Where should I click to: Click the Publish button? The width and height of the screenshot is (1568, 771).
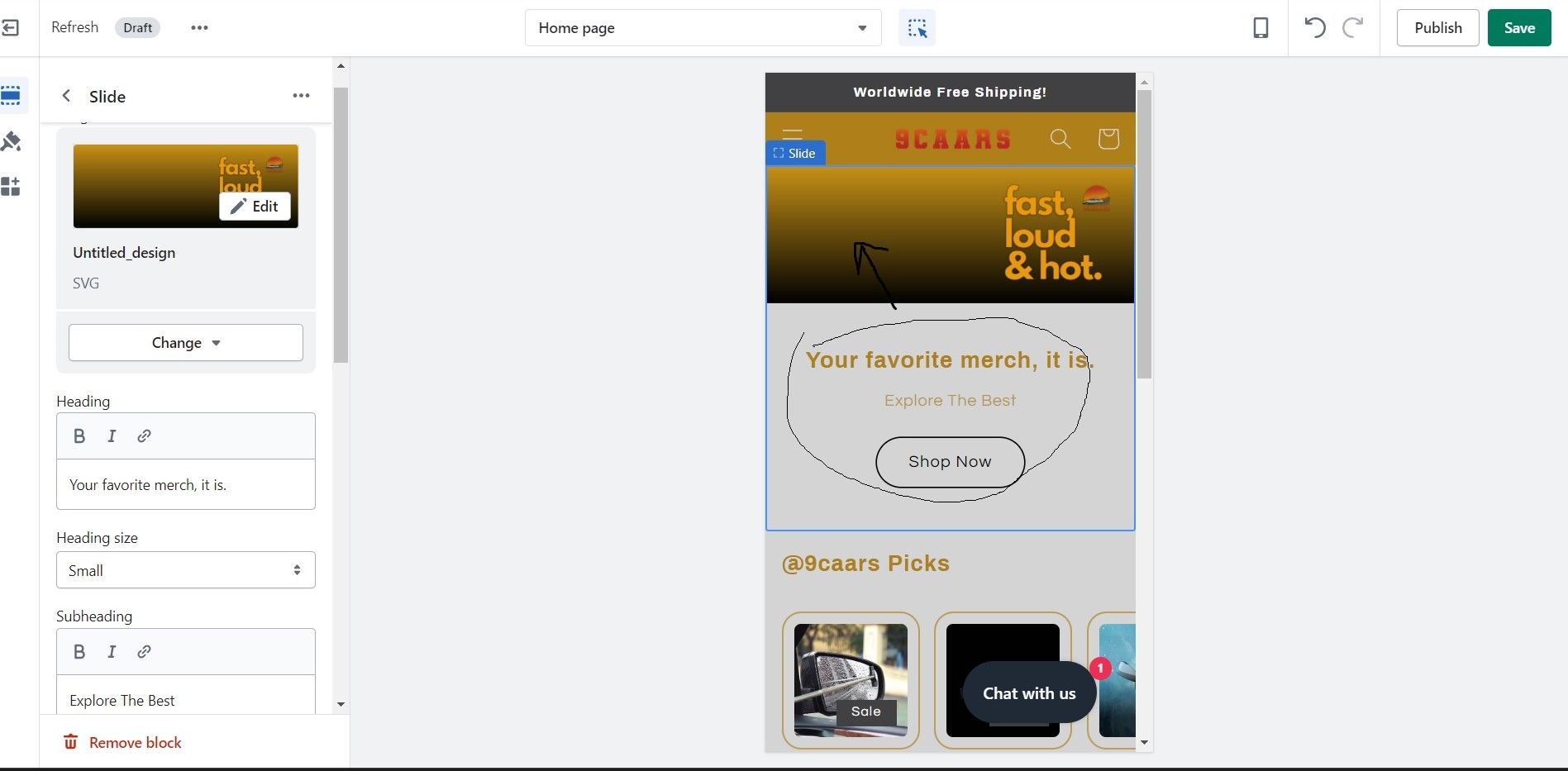pyautogui.click(x=1437, y=28)
